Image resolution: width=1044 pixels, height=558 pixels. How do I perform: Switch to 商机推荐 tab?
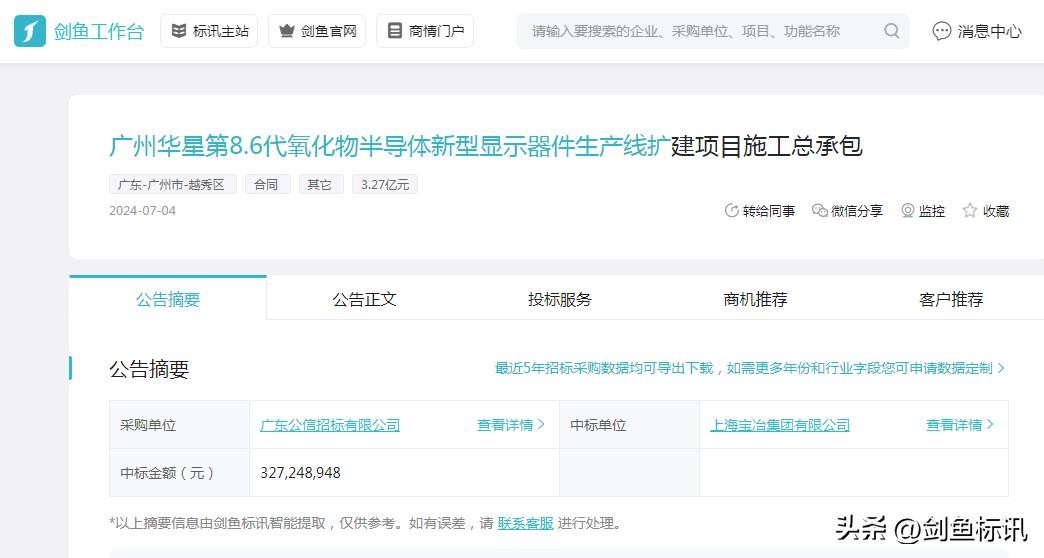(x=755, y=299)
